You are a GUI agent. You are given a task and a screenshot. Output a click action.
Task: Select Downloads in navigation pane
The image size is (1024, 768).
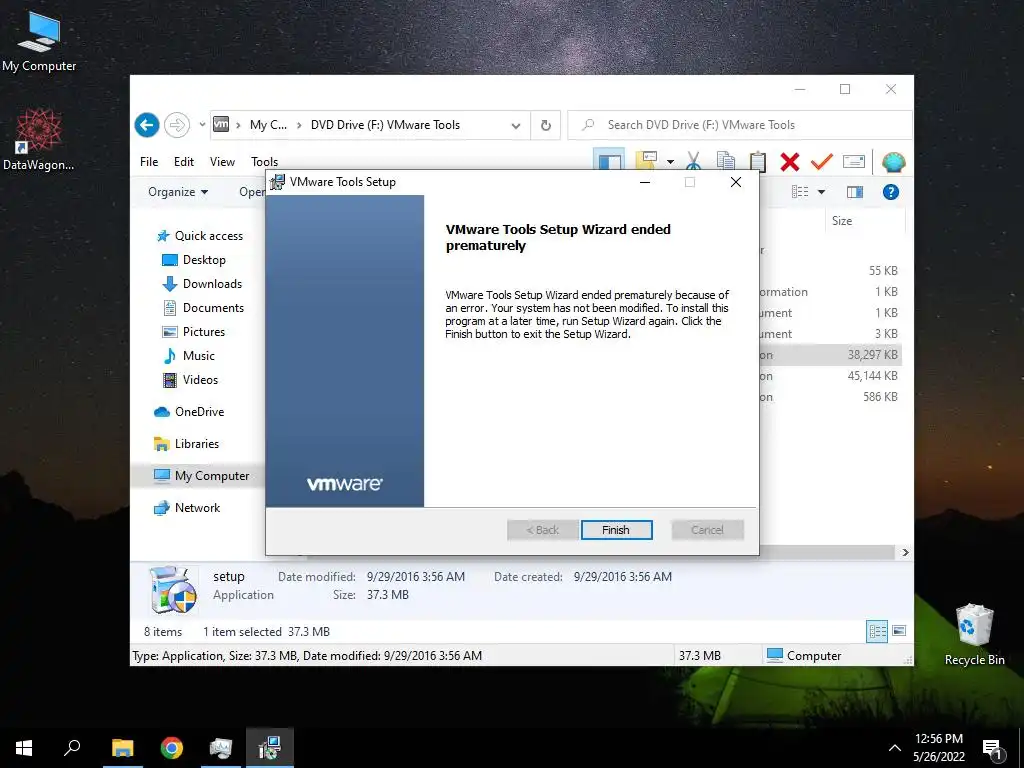[202, 284]
